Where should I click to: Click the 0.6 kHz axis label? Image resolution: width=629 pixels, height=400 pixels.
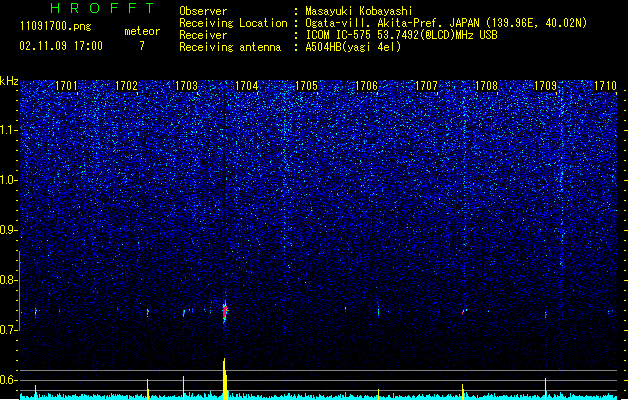click(x=9, y=380)
